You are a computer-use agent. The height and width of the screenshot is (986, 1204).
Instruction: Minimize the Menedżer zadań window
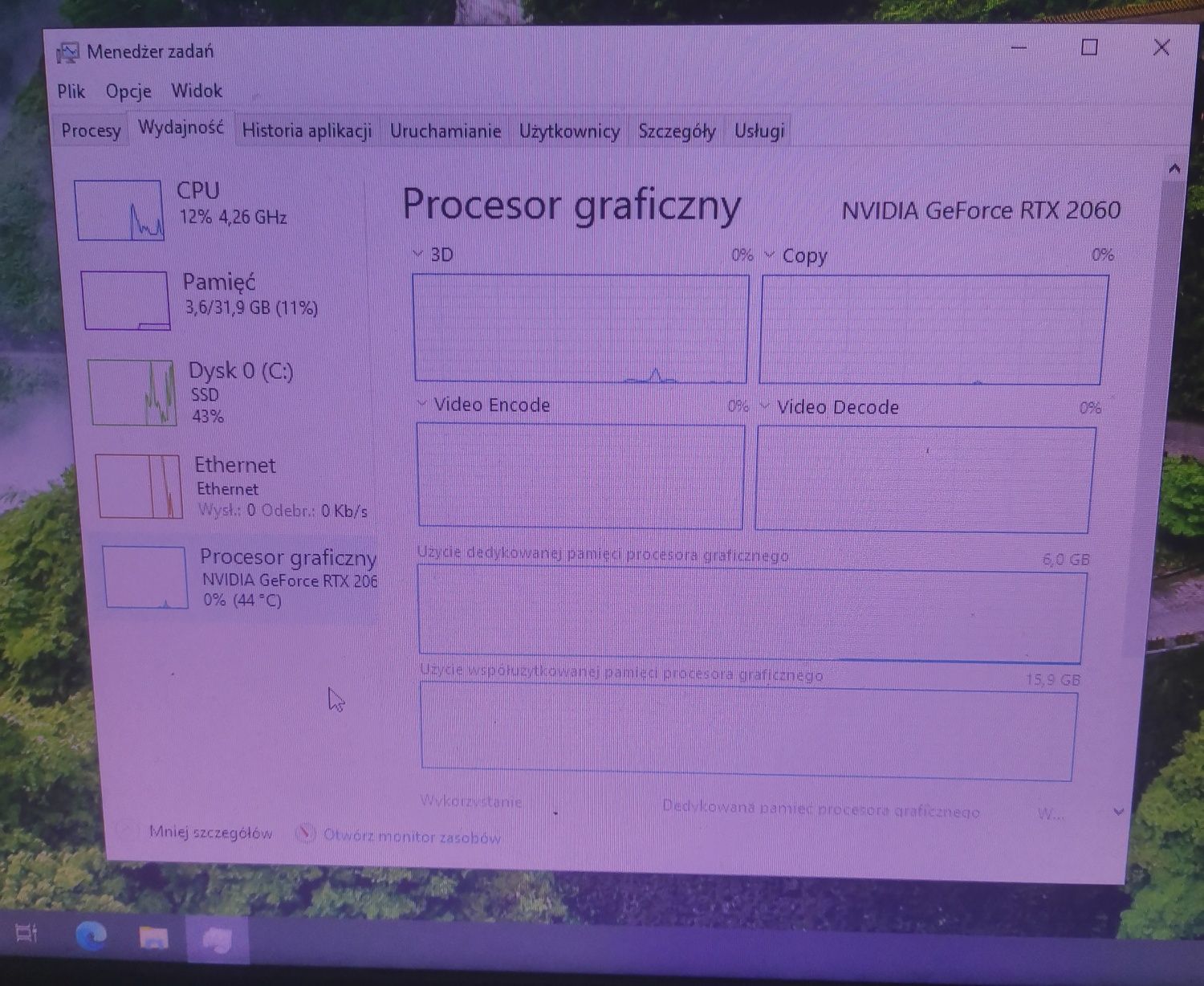pyautogui.click(x=1019, y=47)
